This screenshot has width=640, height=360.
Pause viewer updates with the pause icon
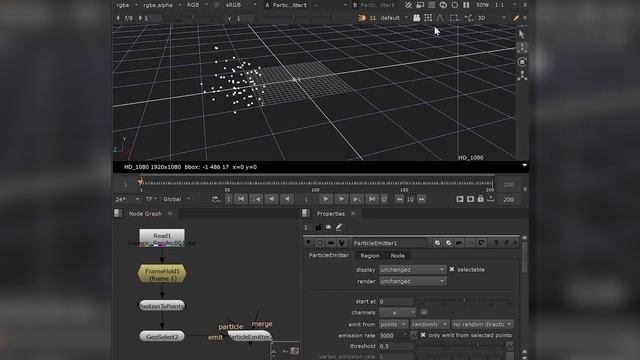[466, 5]
